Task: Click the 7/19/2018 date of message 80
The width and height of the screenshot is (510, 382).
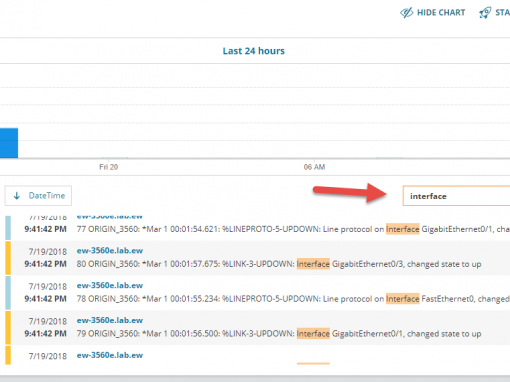Action: click(48, 251)
